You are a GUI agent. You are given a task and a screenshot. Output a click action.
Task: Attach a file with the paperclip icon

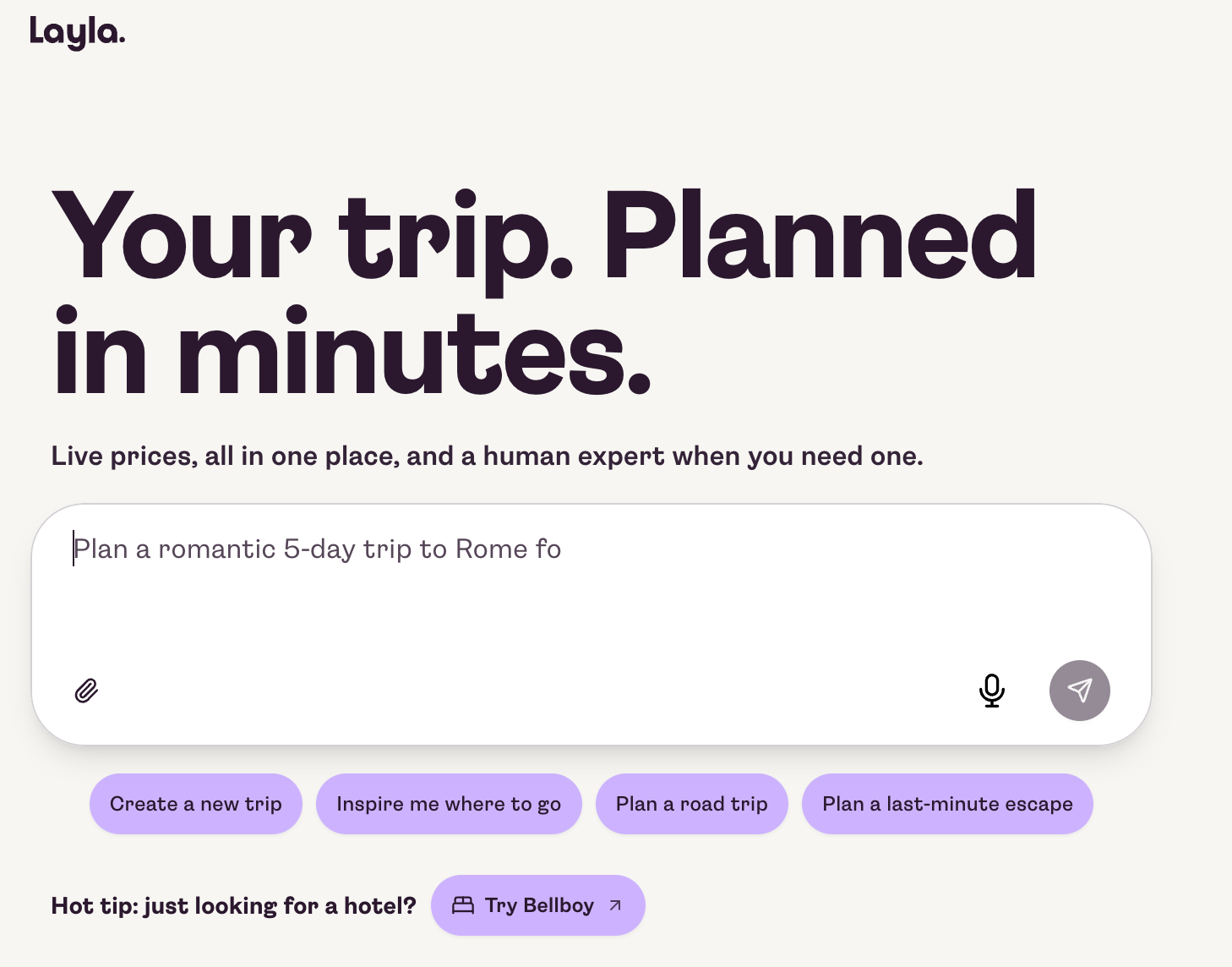[x=86, y=691]
